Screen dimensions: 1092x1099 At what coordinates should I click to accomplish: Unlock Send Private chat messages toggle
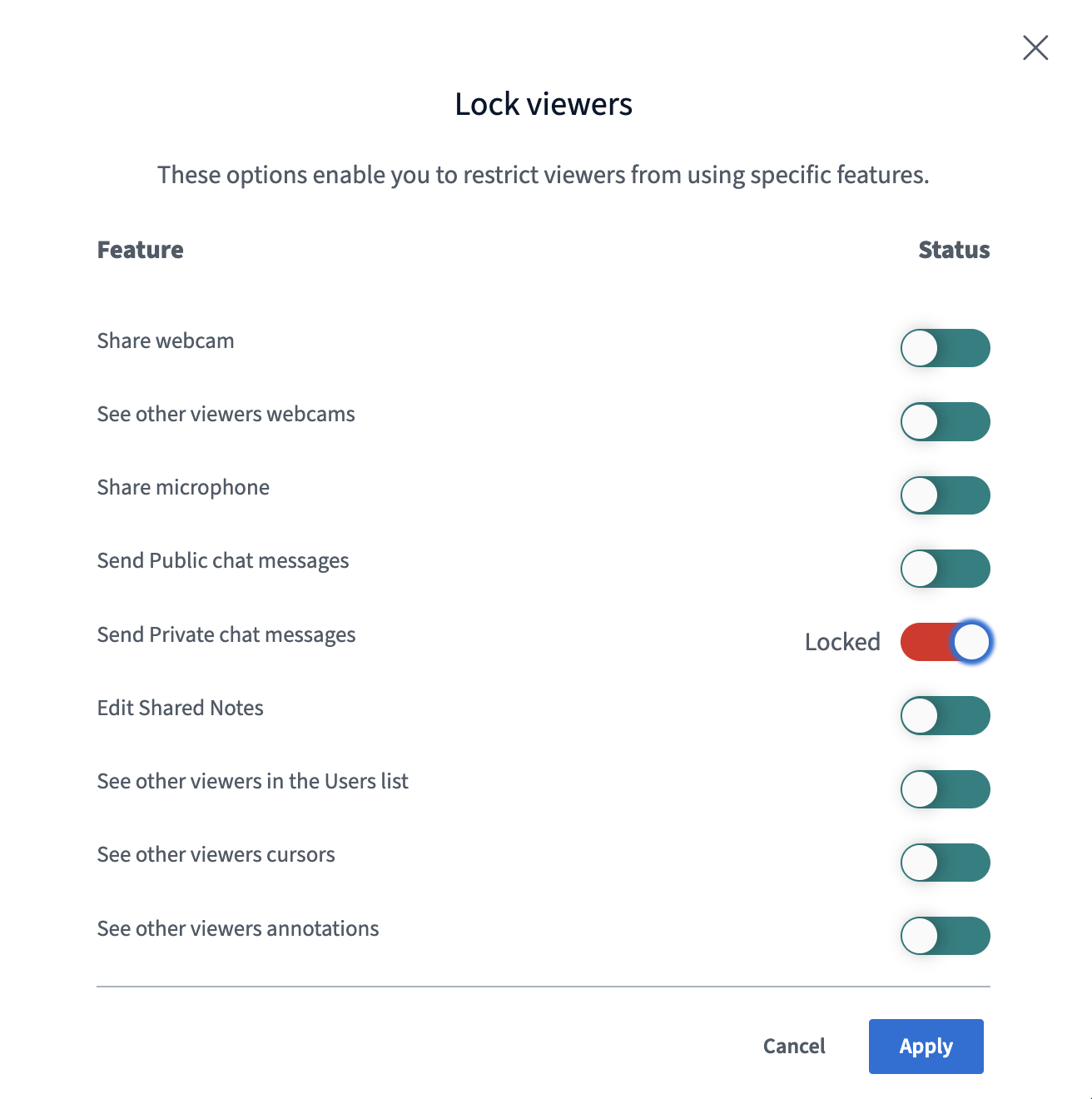[x=946, y=642]
